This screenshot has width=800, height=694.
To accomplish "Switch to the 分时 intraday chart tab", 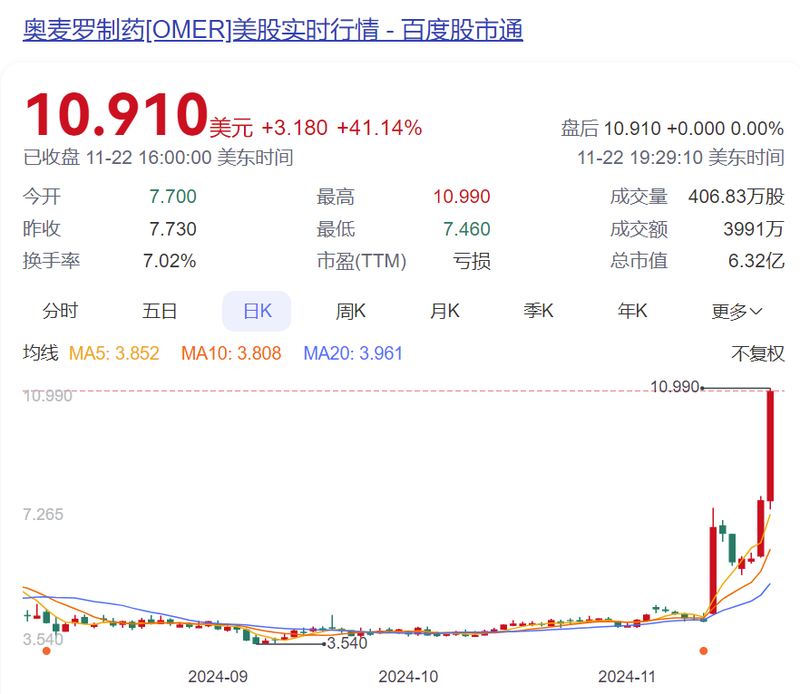I will tap(60, 311).
